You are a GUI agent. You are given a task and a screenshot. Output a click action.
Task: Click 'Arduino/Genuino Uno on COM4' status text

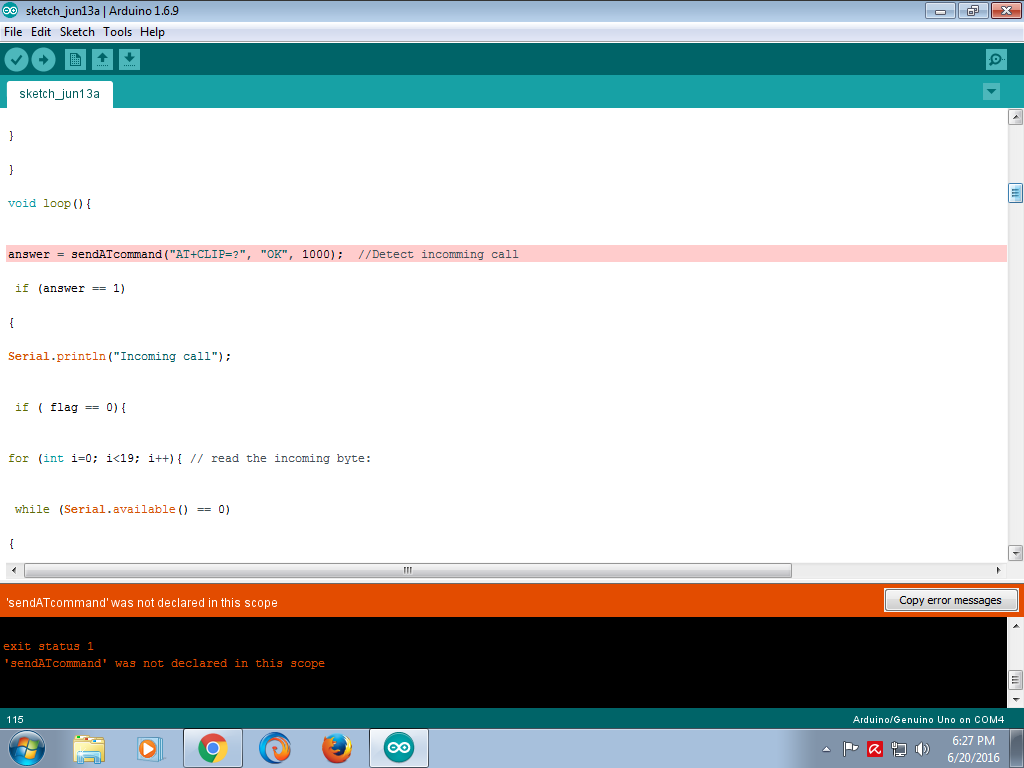[x=928, y=719]
